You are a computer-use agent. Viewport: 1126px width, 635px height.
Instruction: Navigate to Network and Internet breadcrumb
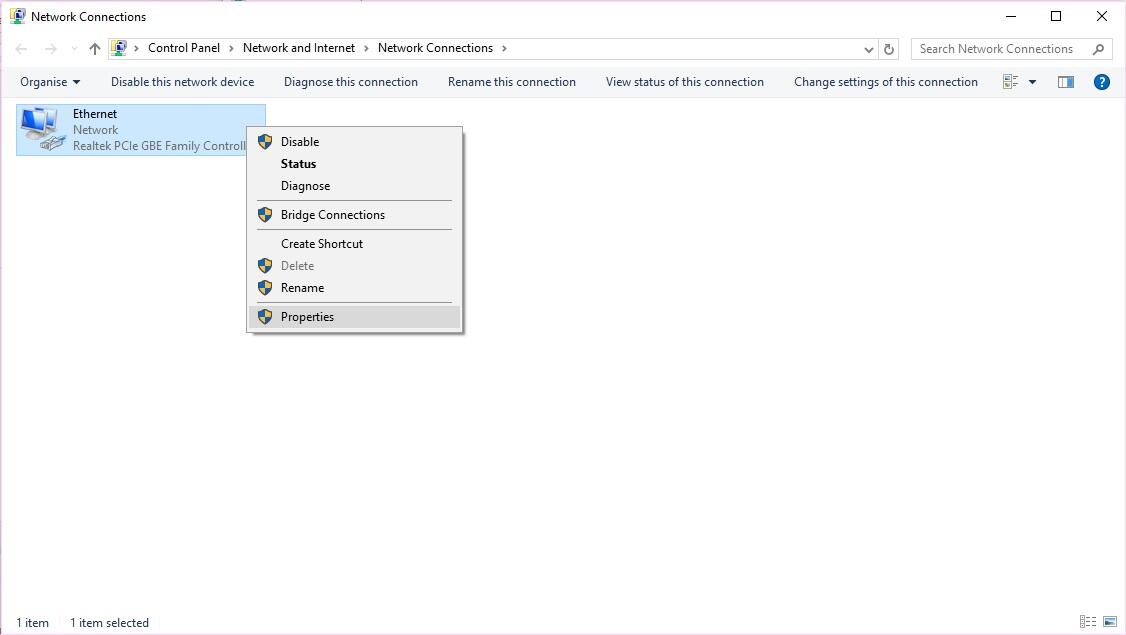pos(298,48)
